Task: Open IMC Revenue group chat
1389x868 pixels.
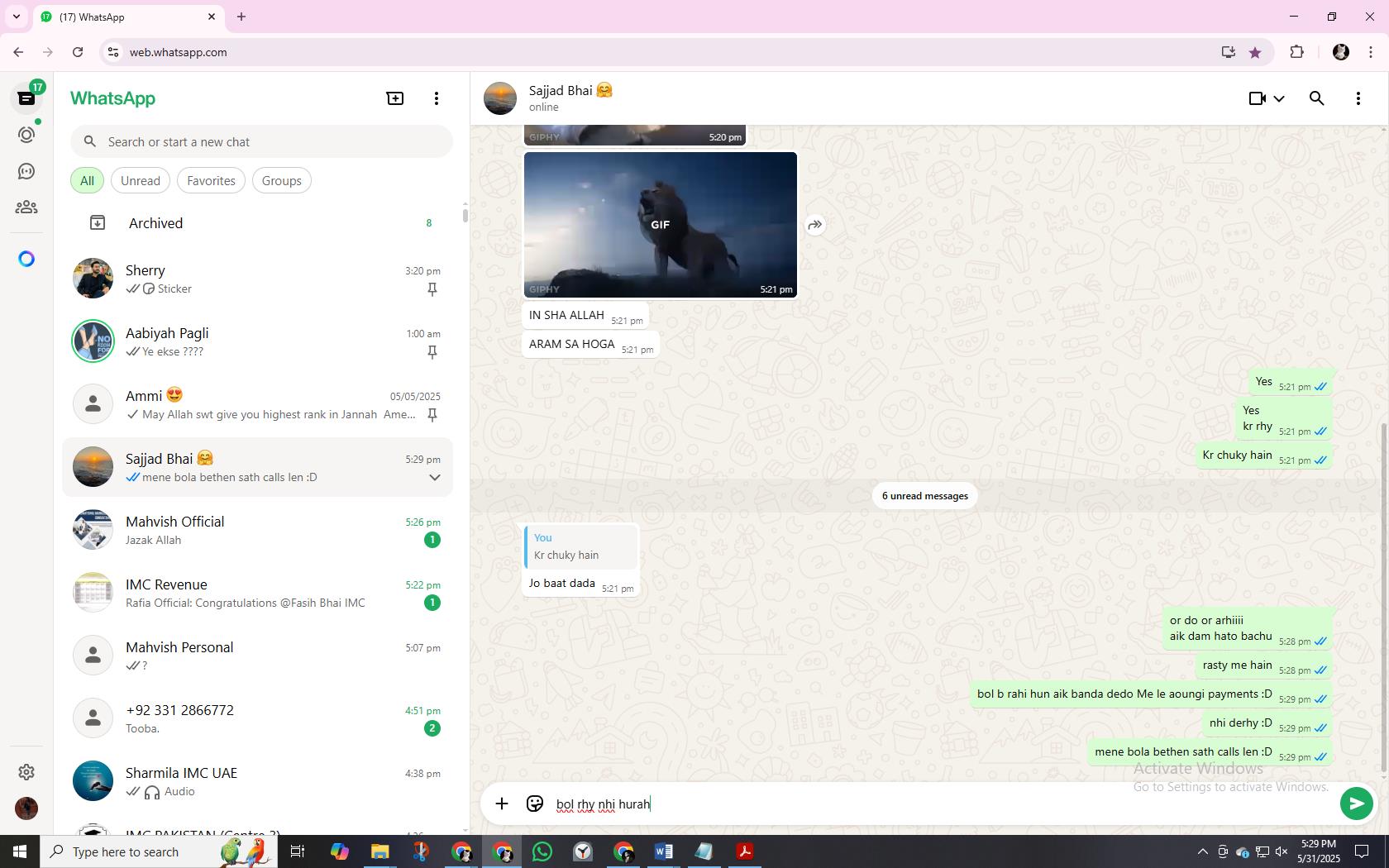Action: click(x=258, y=593)
